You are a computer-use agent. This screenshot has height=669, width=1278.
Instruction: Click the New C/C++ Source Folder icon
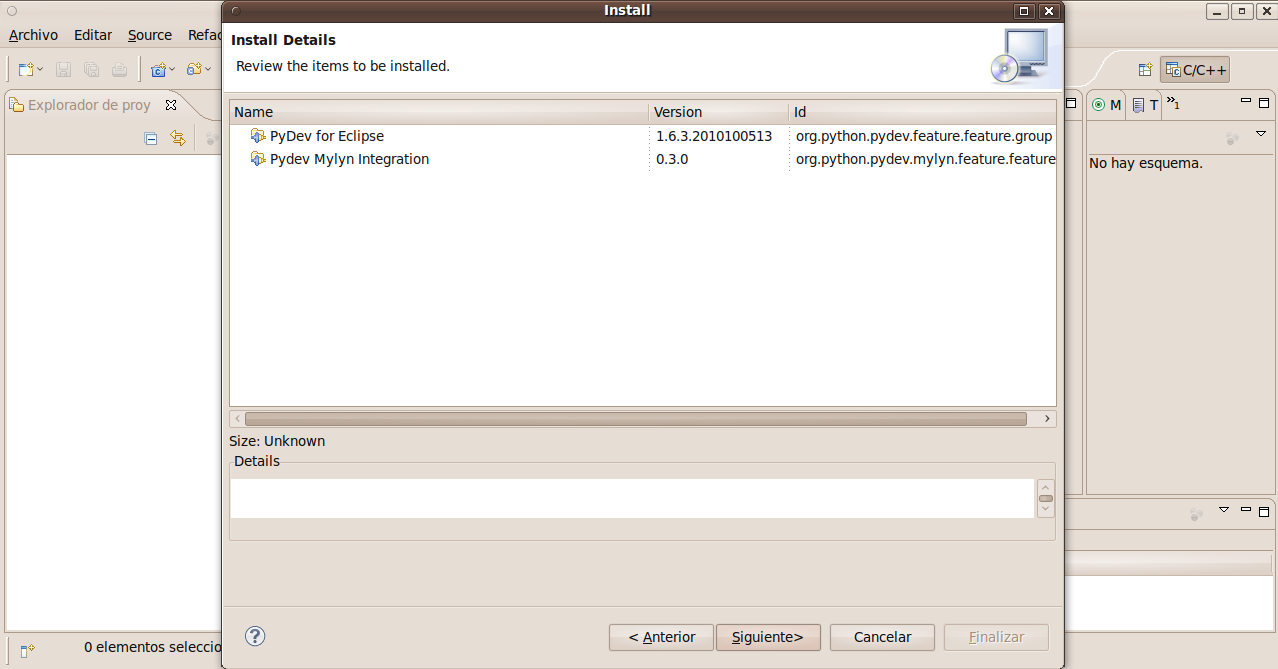194,69
